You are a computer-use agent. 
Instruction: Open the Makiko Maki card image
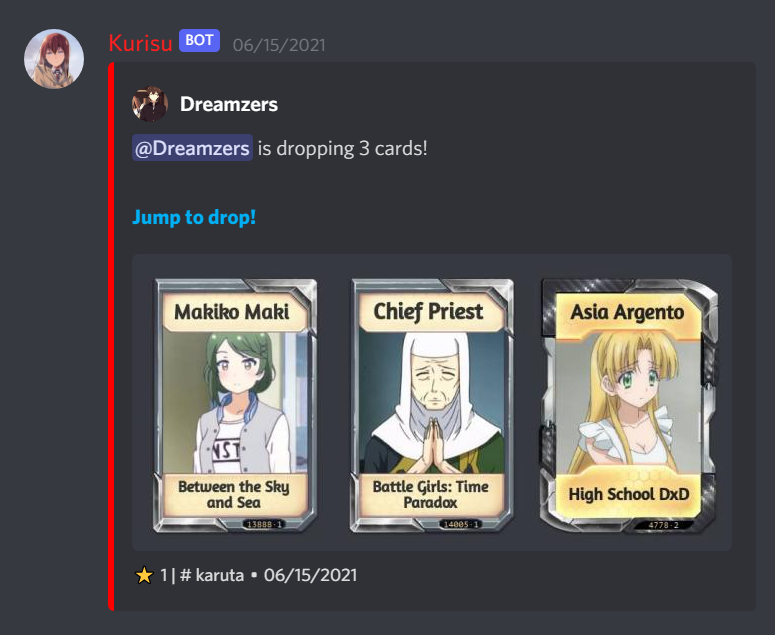click(235, 406)
